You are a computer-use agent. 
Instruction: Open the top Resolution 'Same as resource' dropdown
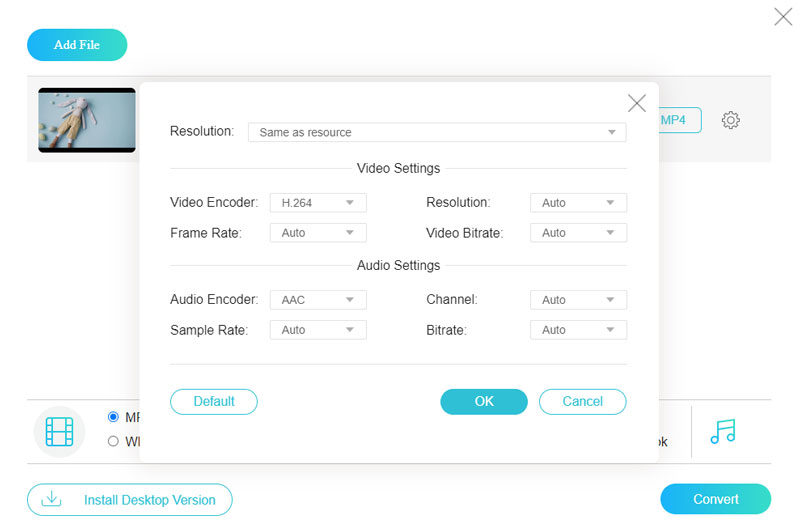(436, 132)
